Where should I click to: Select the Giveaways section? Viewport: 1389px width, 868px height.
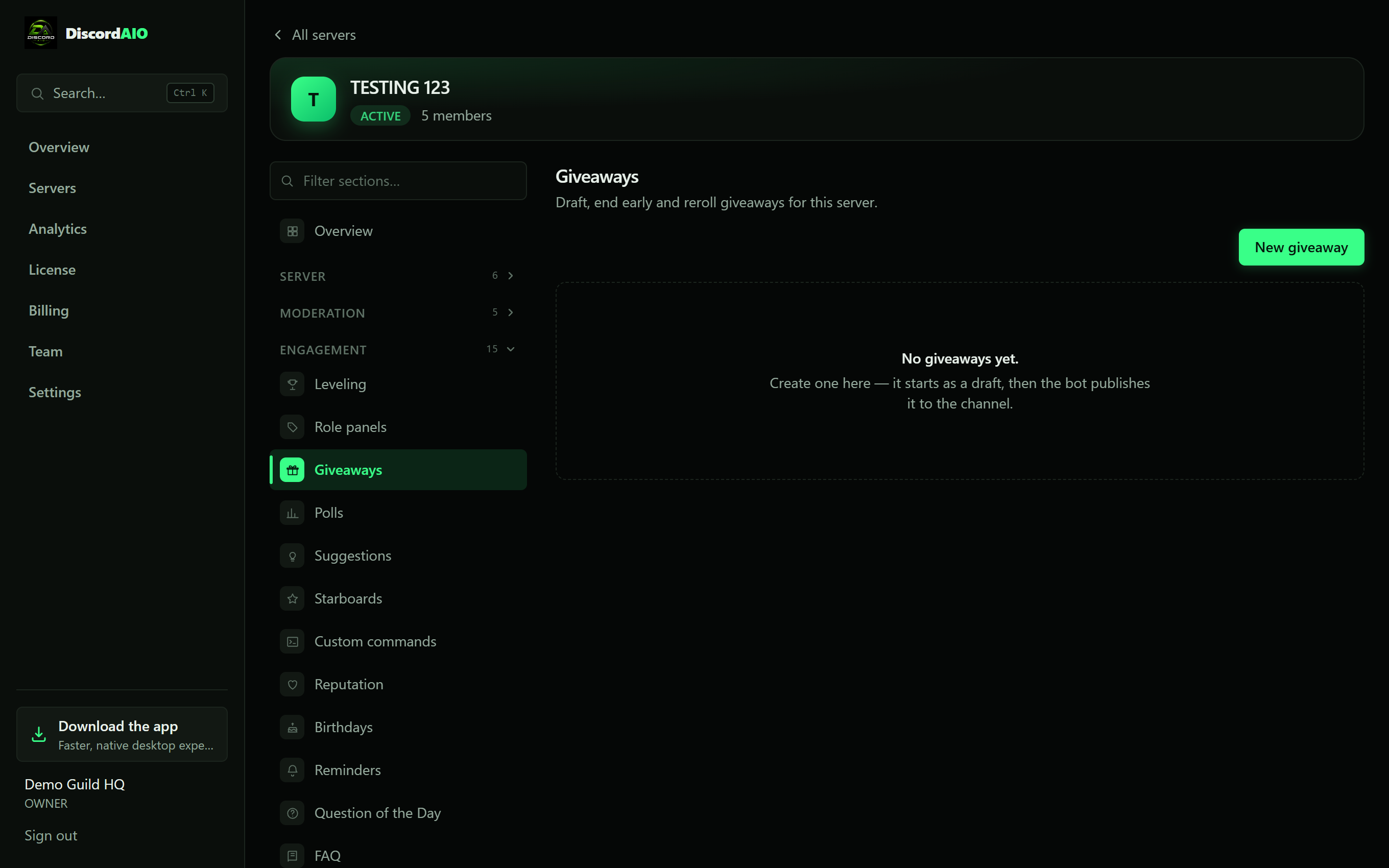coord(398,470)
